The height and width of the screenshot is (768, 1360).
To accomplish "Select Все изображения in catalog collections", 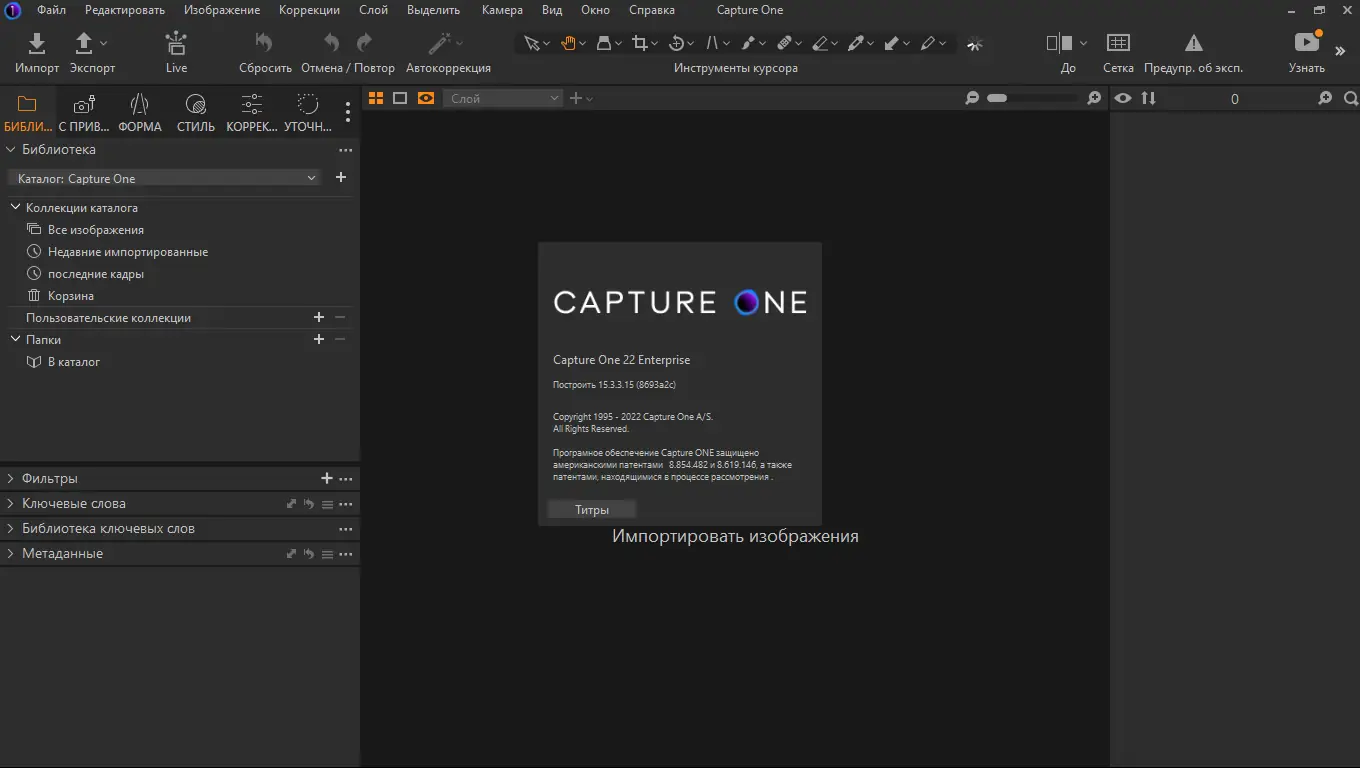I will (x=96, y=230).
